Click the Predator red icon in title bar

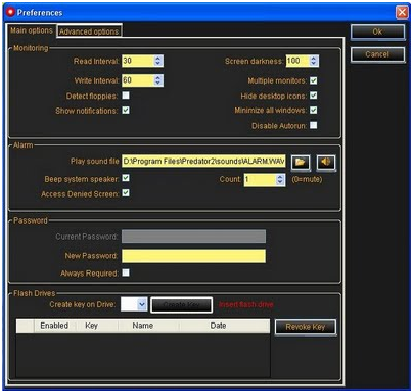point(11,12)
